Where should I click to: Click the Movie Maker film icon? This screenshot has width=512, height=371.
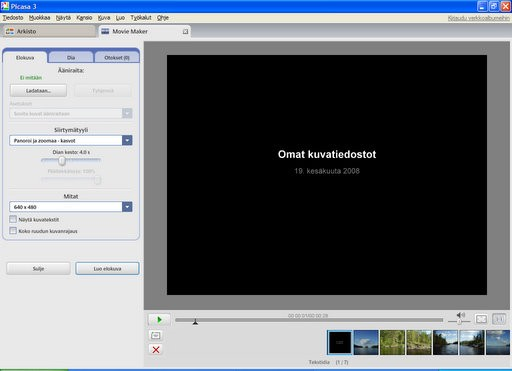(x=105, y=31)
